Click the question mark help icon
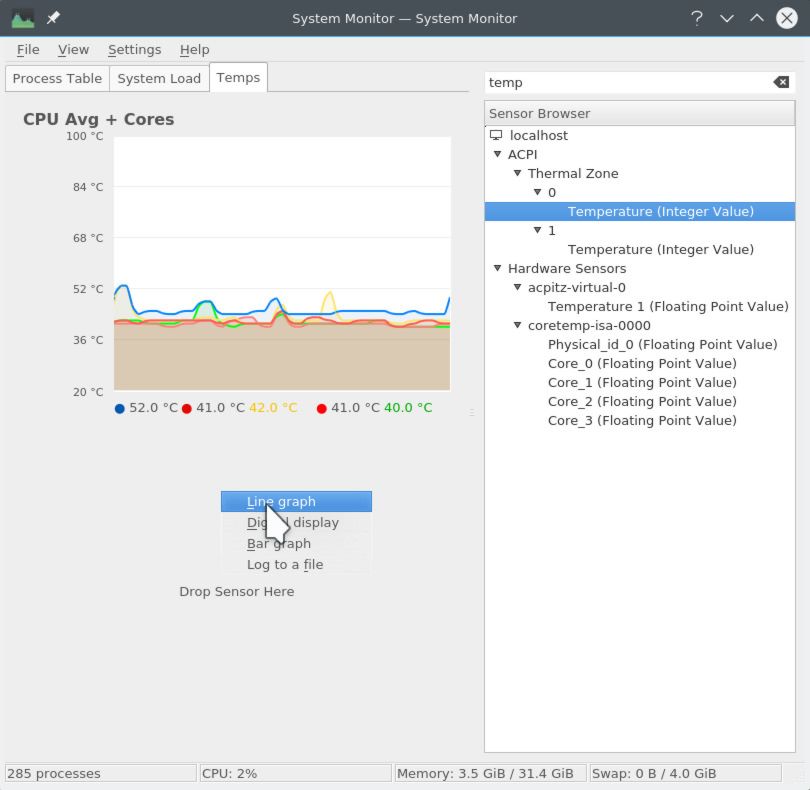The width and height of the screenshot is (810, 790). click(x=697, y=19)
